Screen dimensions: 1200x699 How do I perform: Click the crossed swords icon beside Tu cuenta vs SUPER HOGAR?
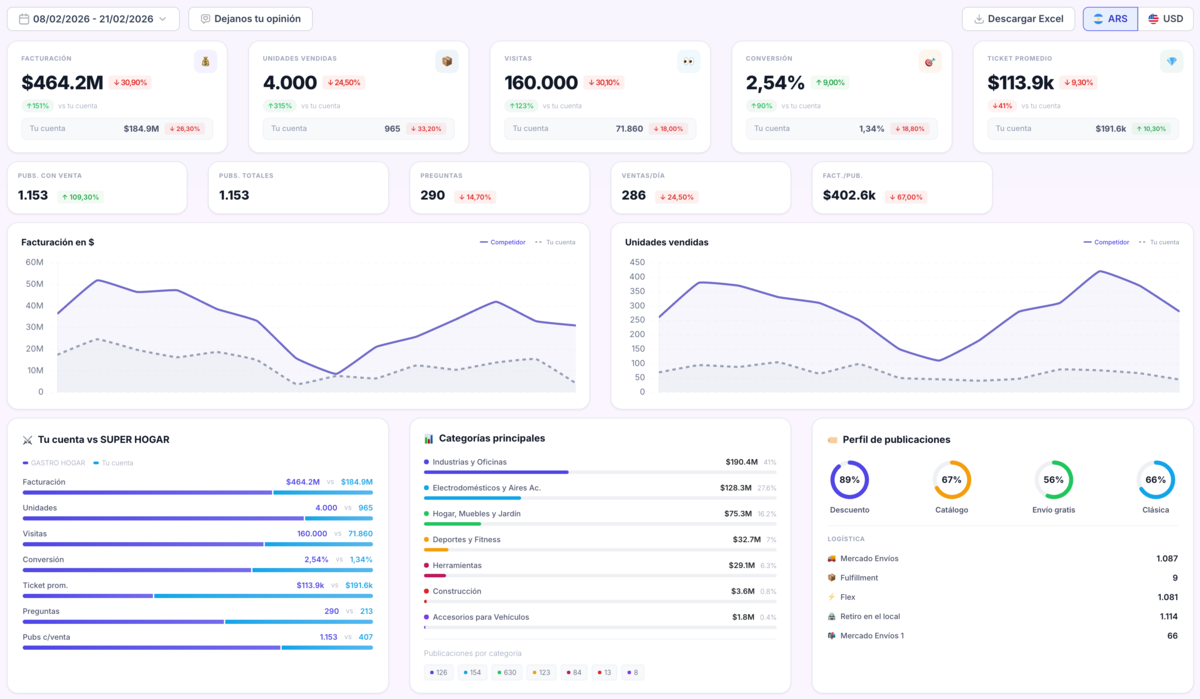click(27, 440)
